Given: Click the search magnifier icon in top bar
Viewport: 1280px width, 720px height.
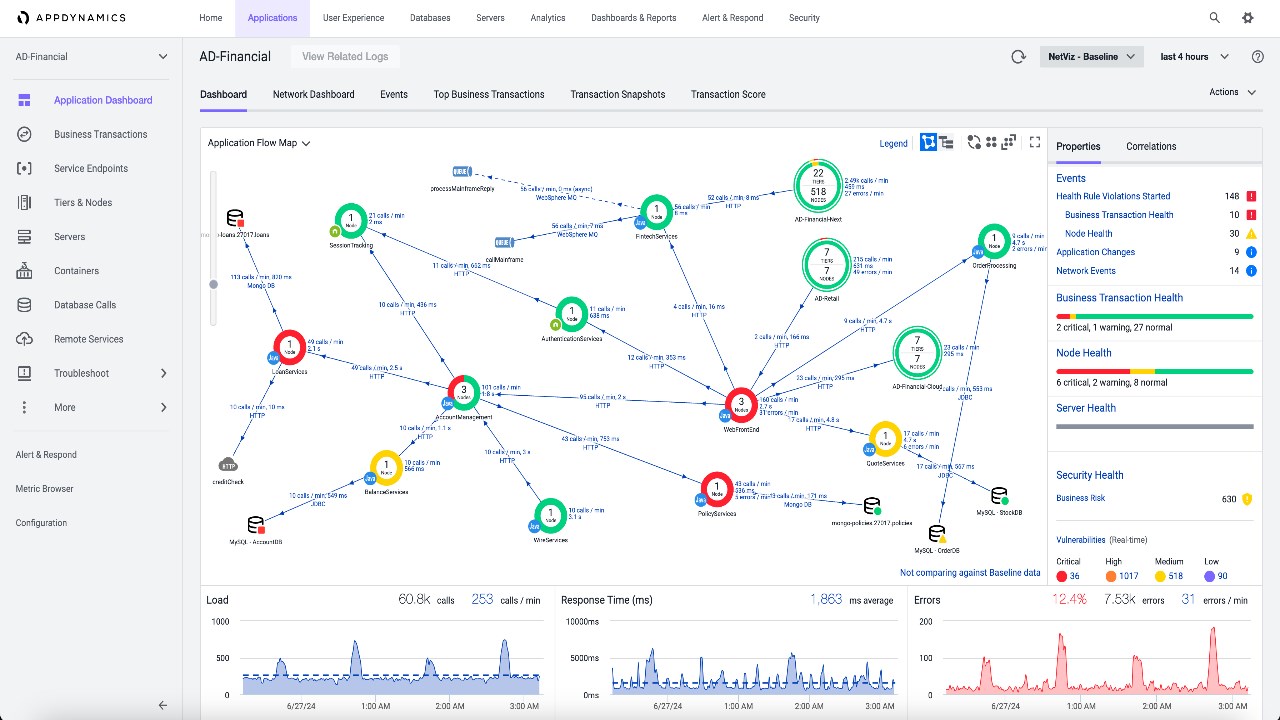Looking at the screenshot, I should [1215, 18].
